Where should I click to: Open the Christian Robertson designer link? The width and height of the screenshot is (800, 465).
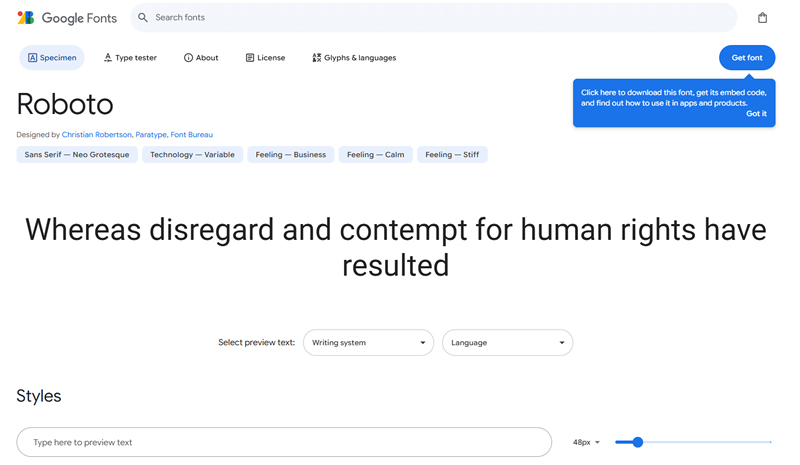[97, 135]
